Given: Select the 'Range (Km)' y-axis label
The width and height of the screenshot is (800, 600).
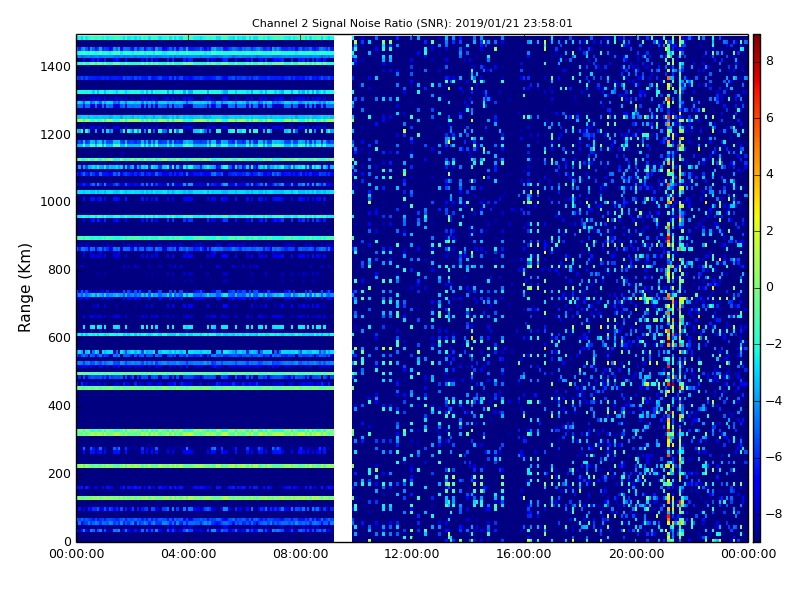Looking at the screenshot, I should [24, 288].
